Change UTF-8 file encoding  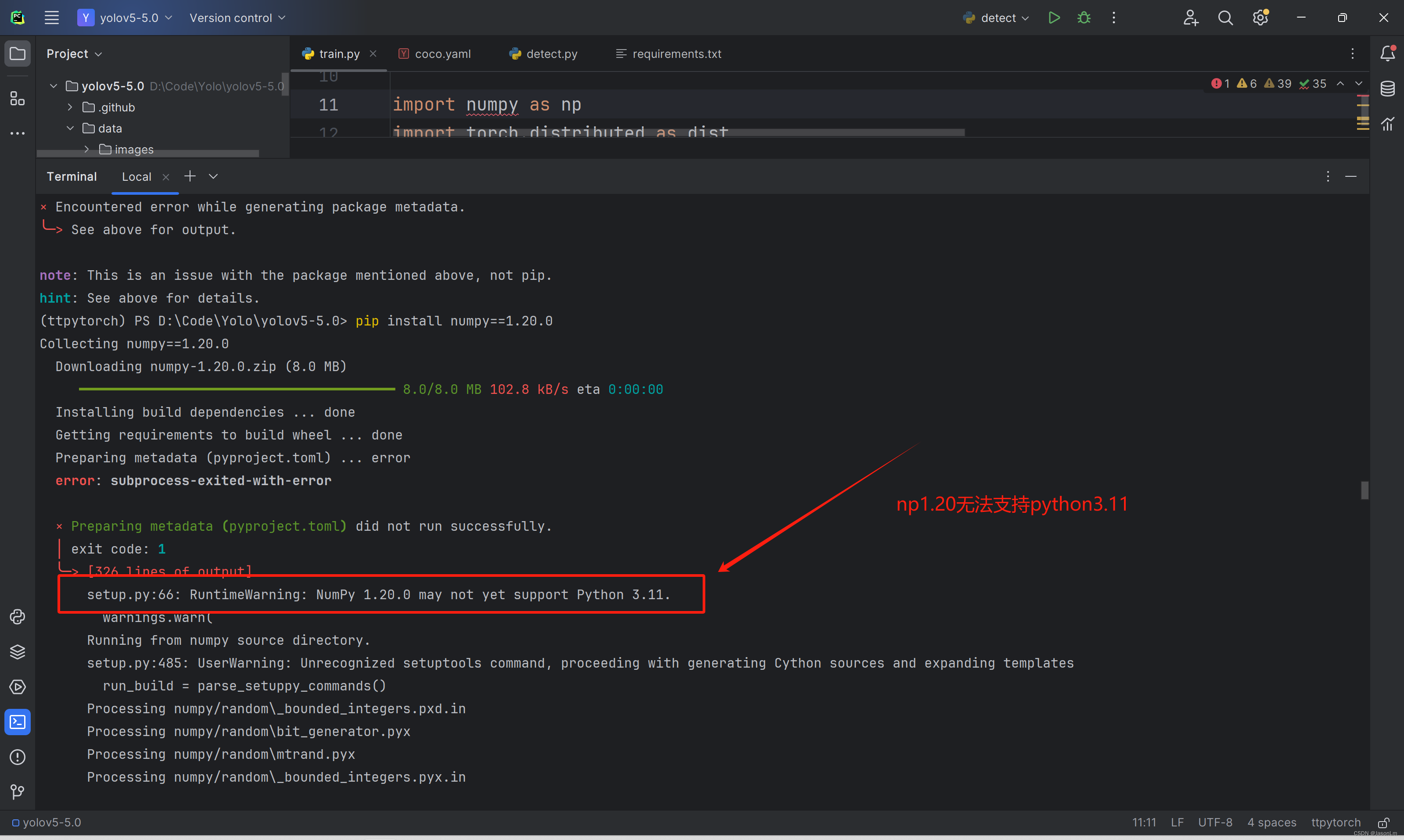pos(1215,822)
